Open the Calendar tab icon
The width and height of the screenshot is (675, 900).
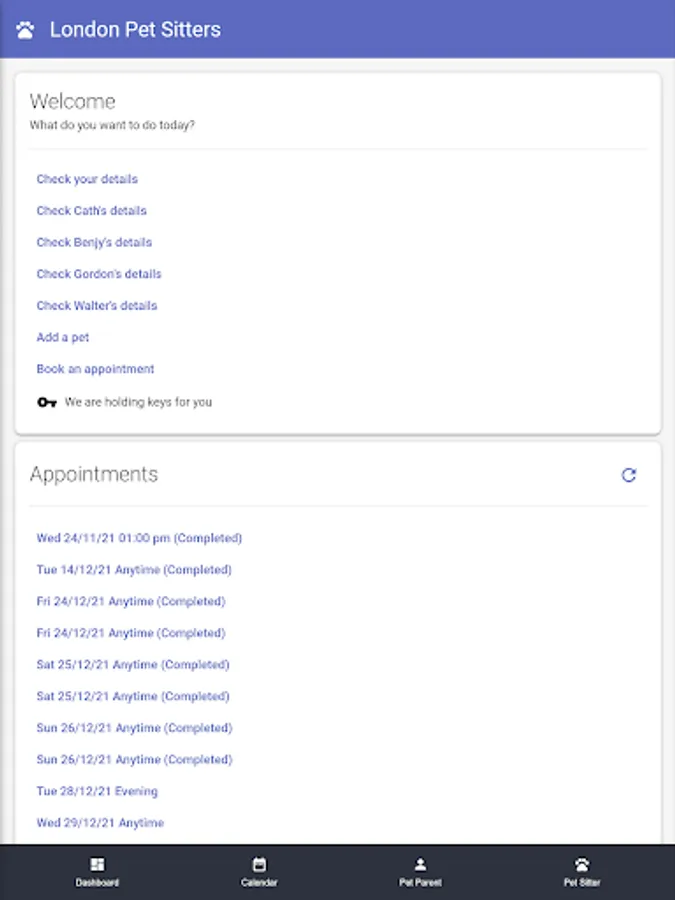click(259, 865)
